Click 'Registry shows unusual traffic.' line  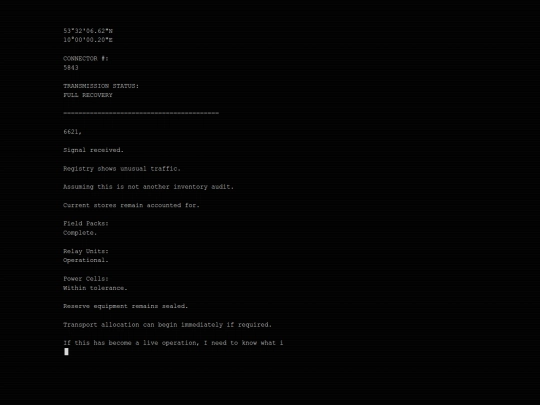[x=122, y=168]
